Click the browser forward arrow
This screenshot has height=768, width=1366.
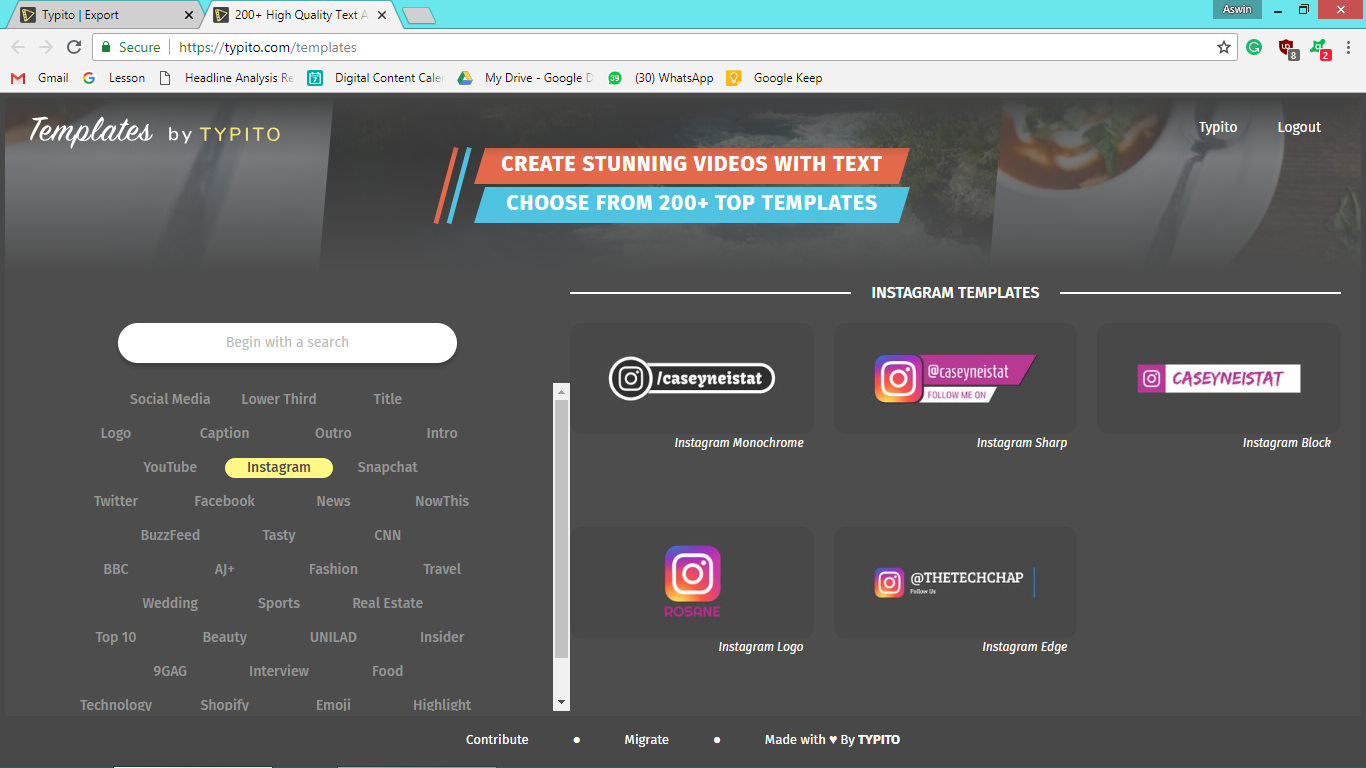click(46, 47)
